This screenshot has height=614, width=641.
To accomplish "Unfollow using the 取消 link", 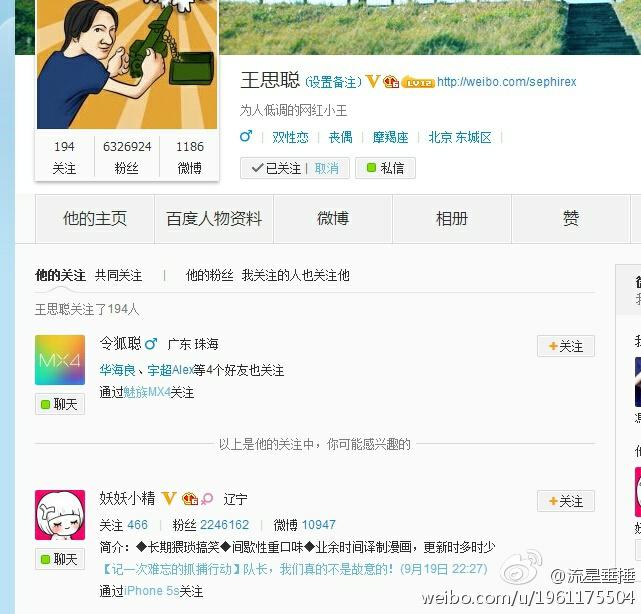I will [327, 168].
